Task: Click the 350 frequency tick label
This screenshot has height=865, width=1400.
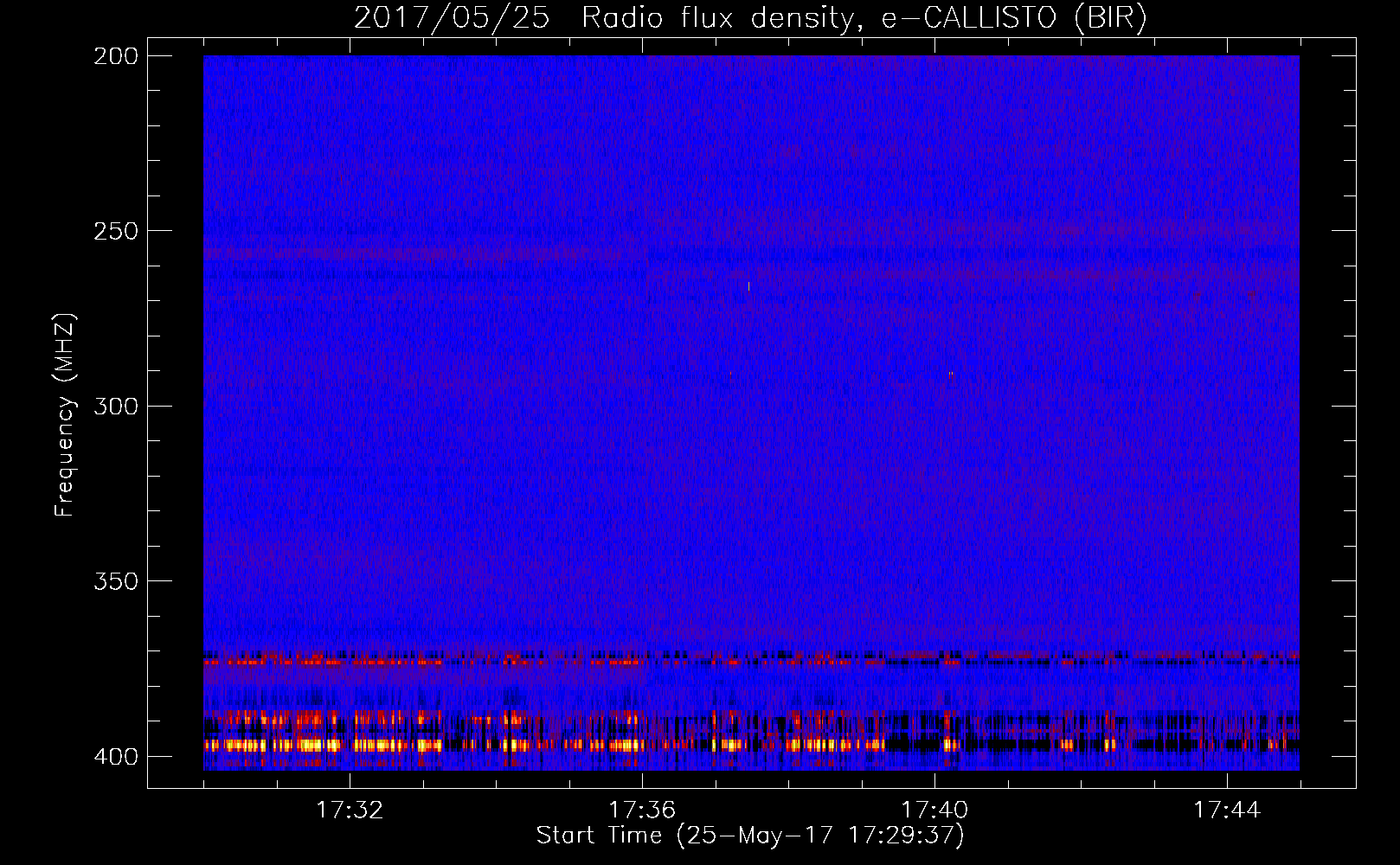Action: coord(116,580)
